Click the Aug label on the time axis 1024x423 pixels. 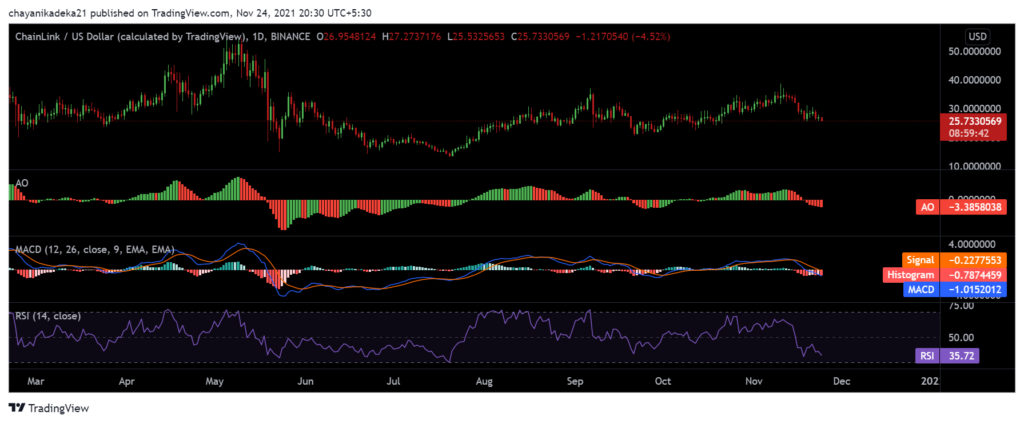click(x=484, y=380)
